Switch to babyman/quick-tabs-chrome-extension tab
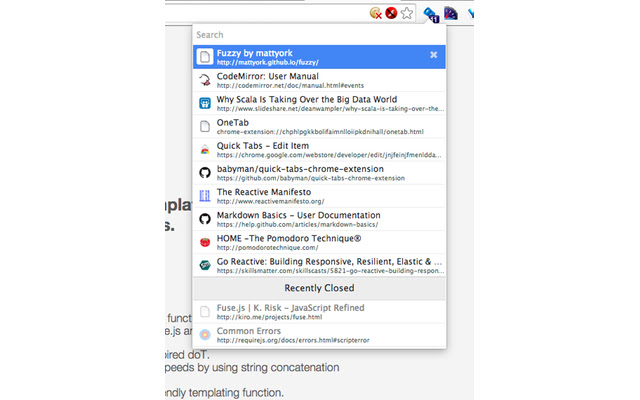This screenshot has width=640, height=400. pos(319,173)
